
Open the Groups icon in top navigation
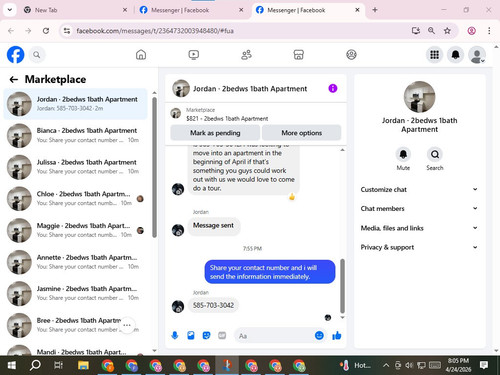click(x=351, y=55)
